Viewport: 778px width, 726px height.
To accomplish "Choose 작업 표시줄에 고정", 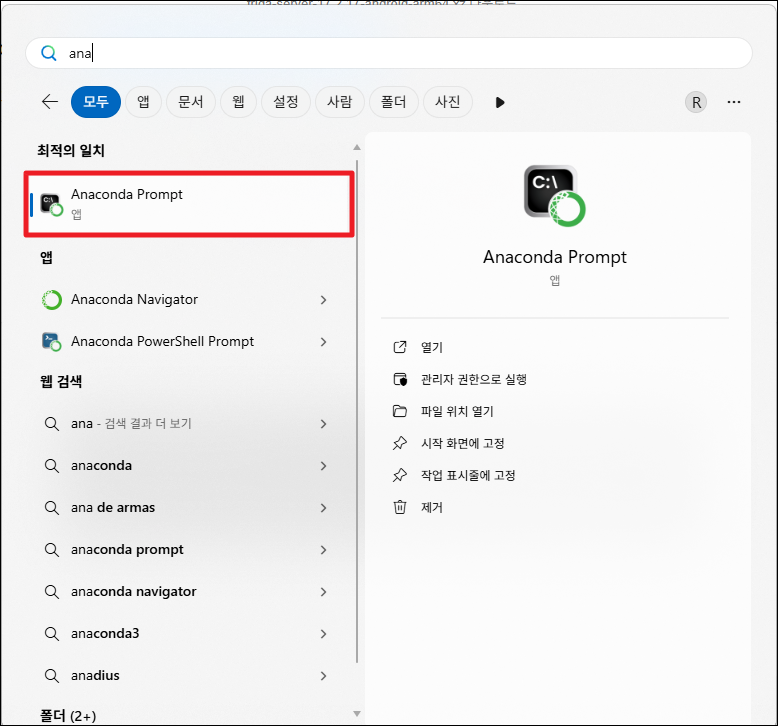I will coord(468,475).
